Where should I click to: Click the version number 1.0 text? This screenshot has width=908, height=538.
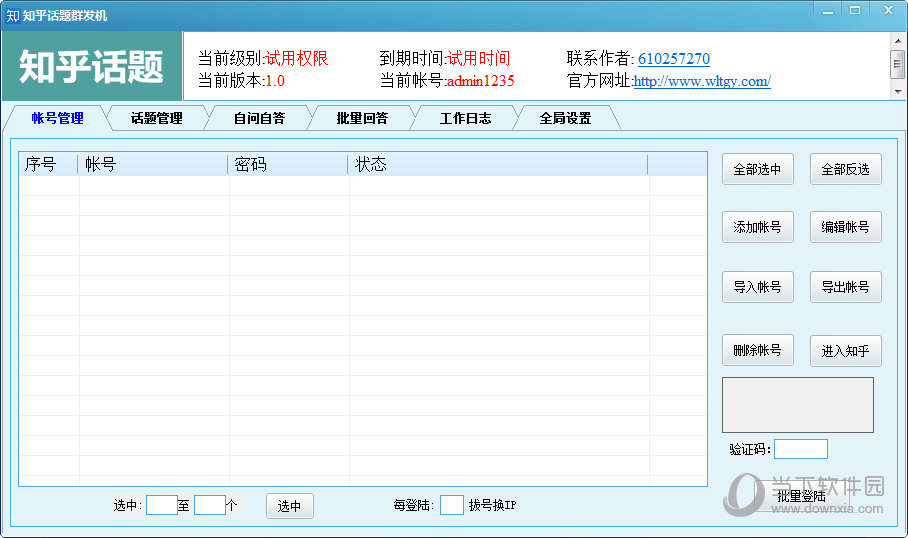point(275,81)
